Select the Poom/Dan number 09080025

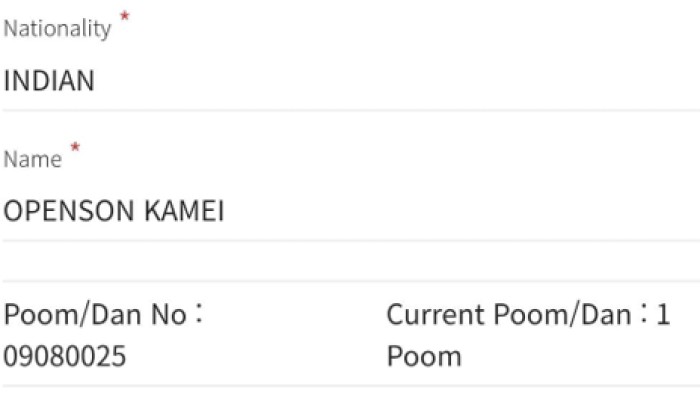tap(65, 356)
